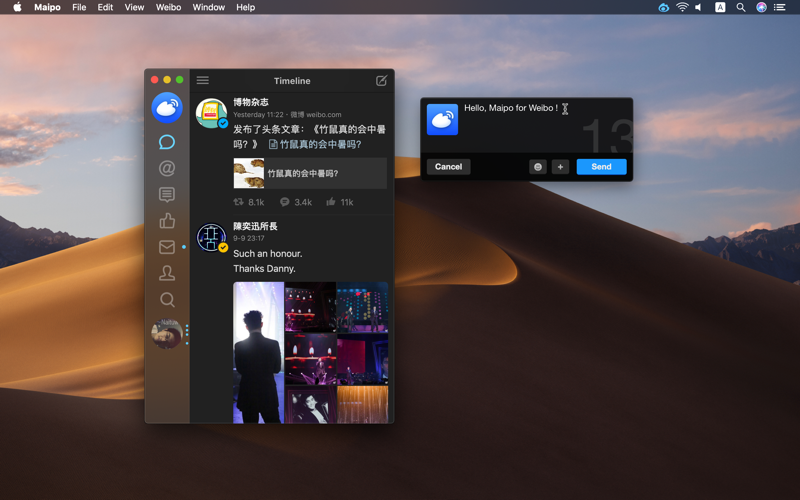Open the Maipo menu in menu bar
Viewport: 800px width, 500px height.
click(47, 7)
